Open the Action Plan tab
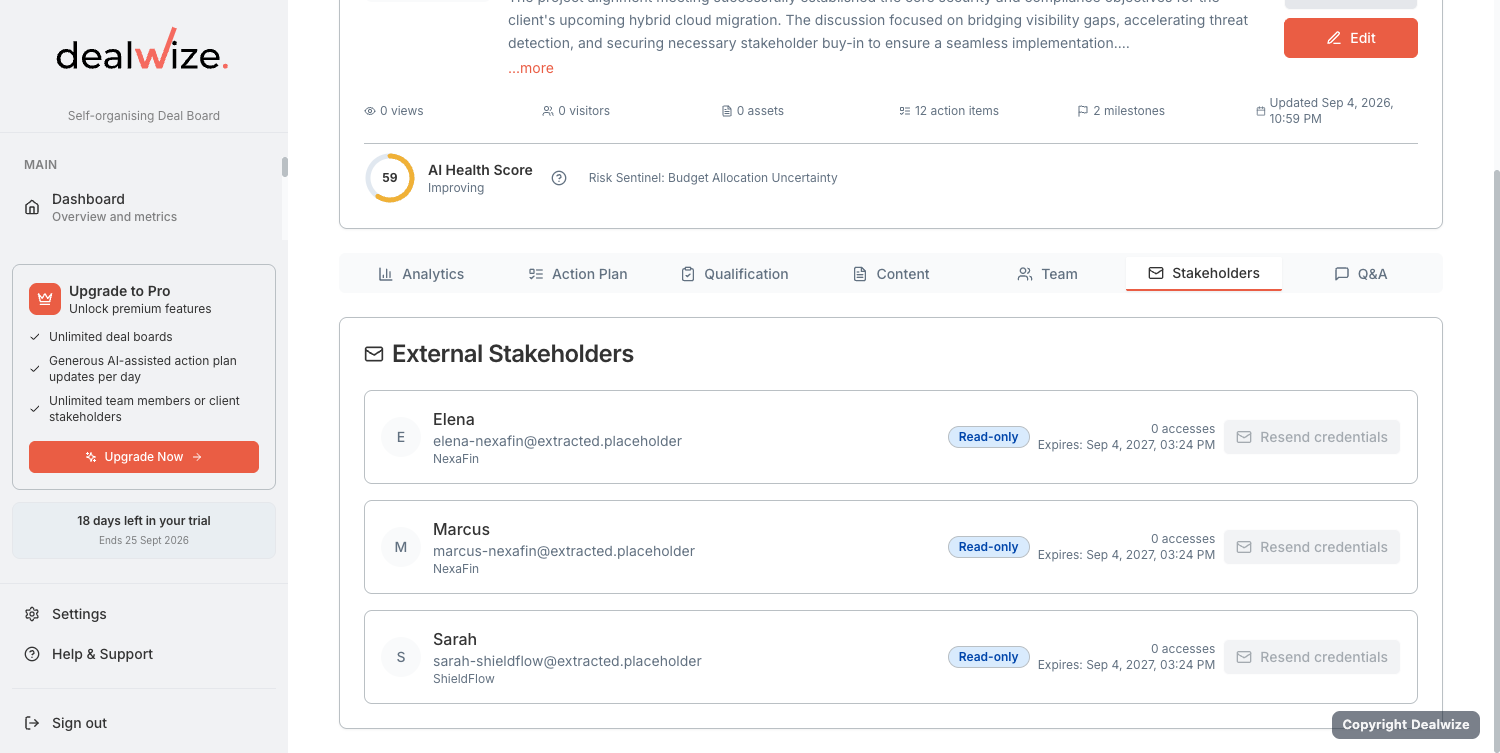 click(578, 274)
